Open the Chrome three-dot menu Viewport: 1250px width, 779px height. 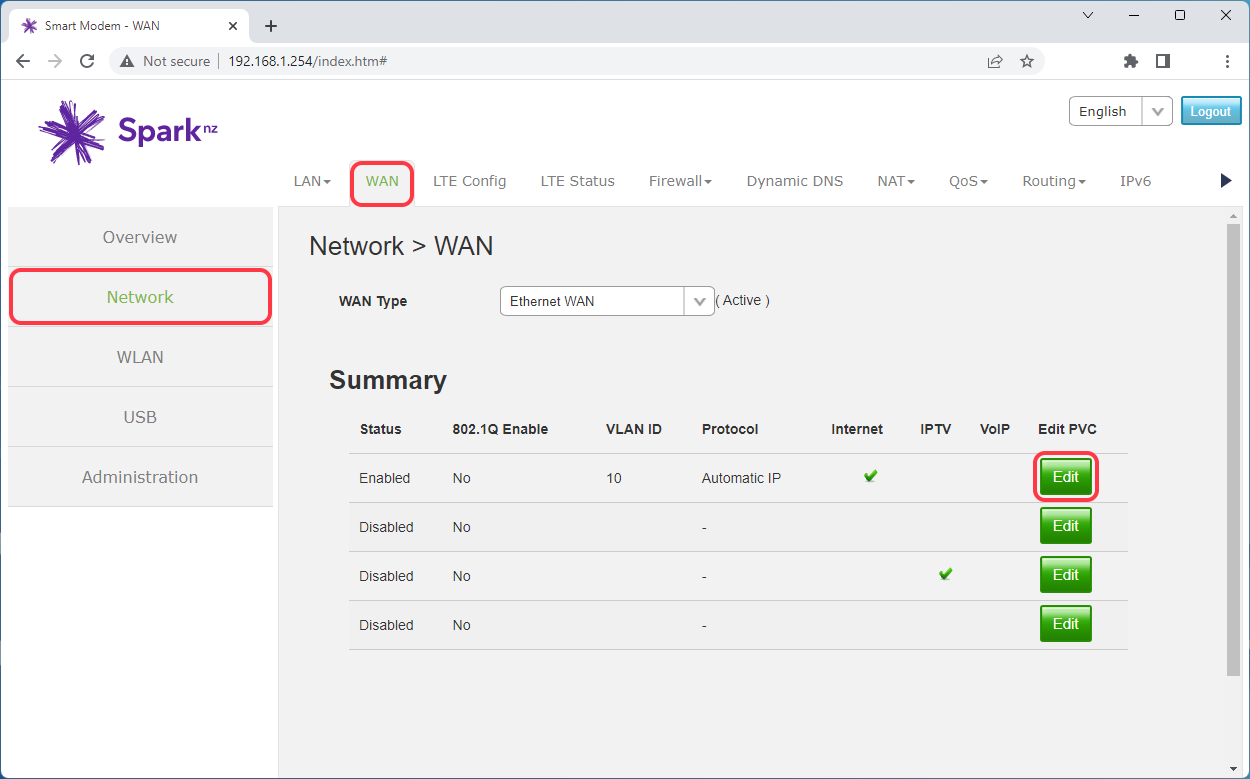[1227, 61]
